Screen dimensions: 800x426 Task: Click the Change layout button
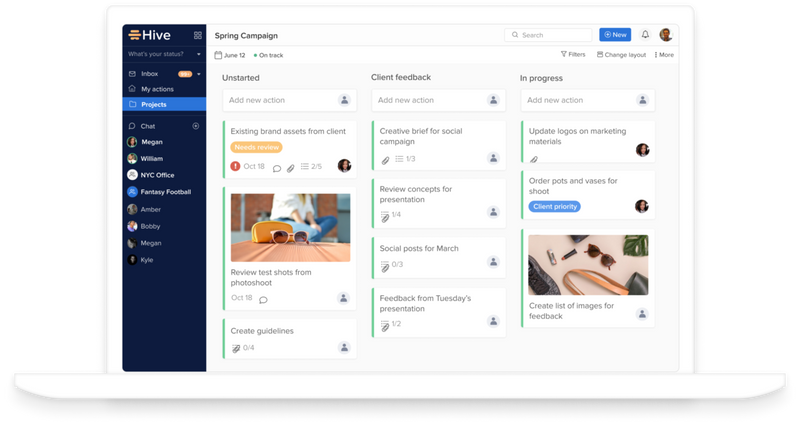(x=621, y=55)
